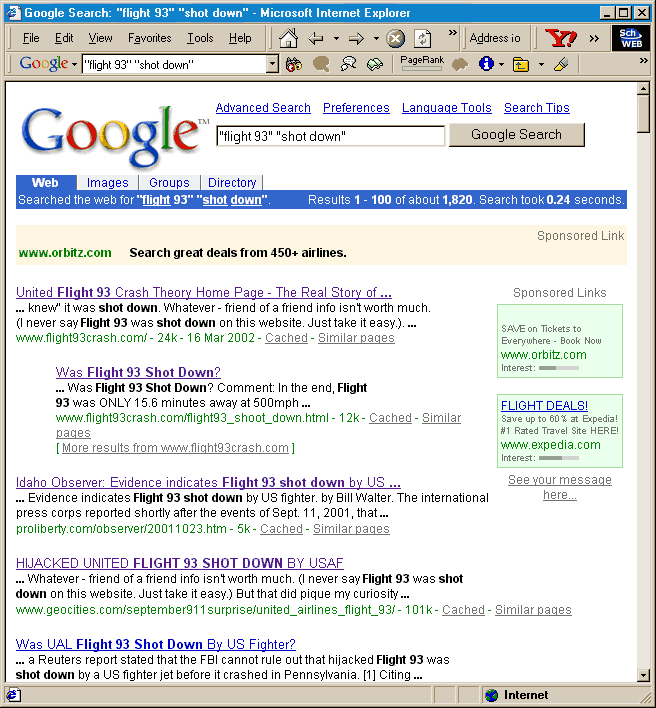Click the status bar page icon
Viewport: 656px width, 708px height.
pos(13,694)
